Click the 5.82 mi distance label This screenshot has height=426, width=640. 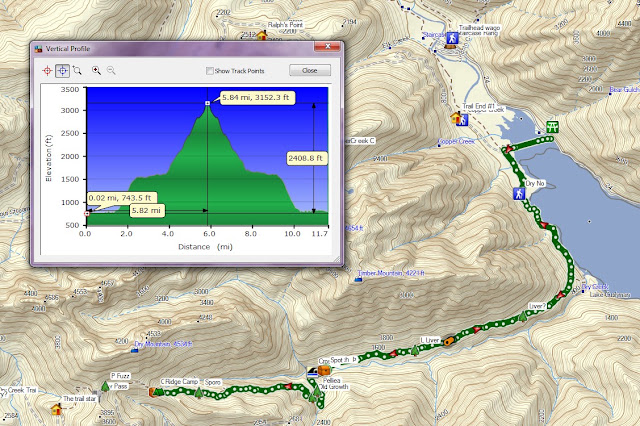point(146,211)
